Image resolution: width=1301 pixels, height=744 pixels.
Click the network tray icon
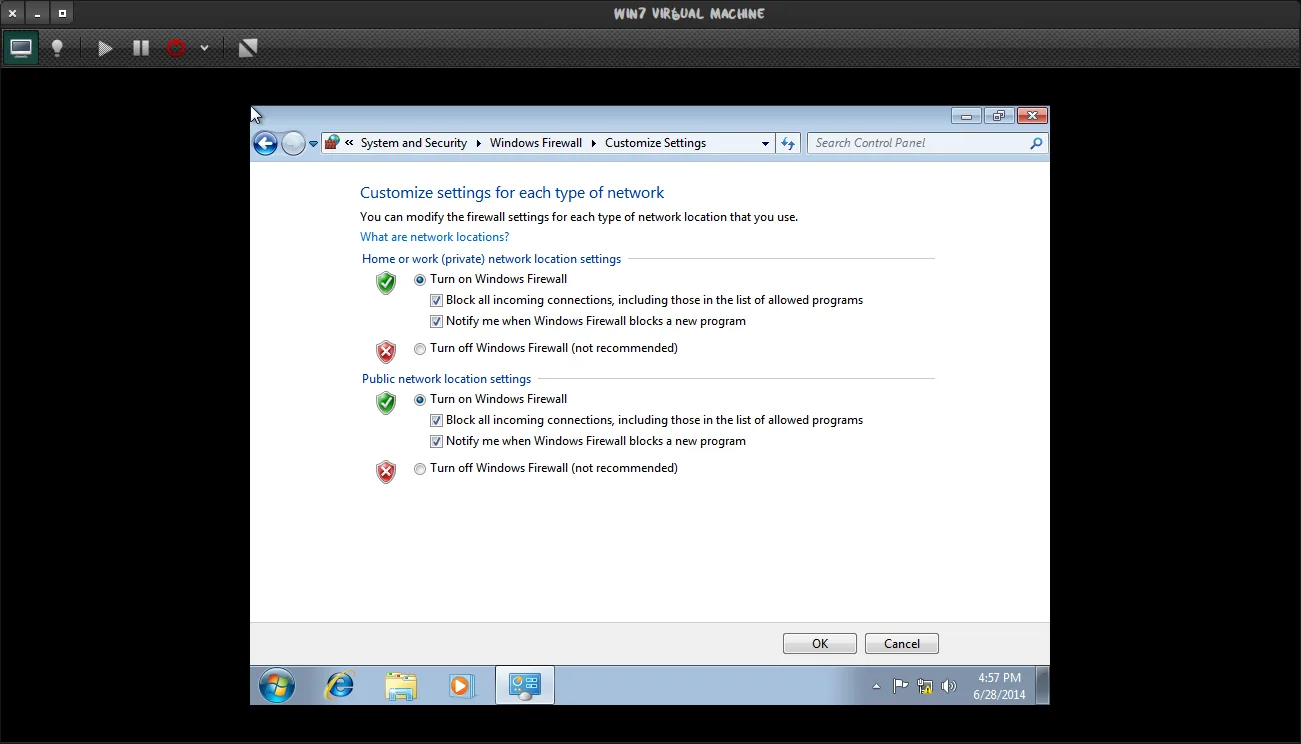925,686
